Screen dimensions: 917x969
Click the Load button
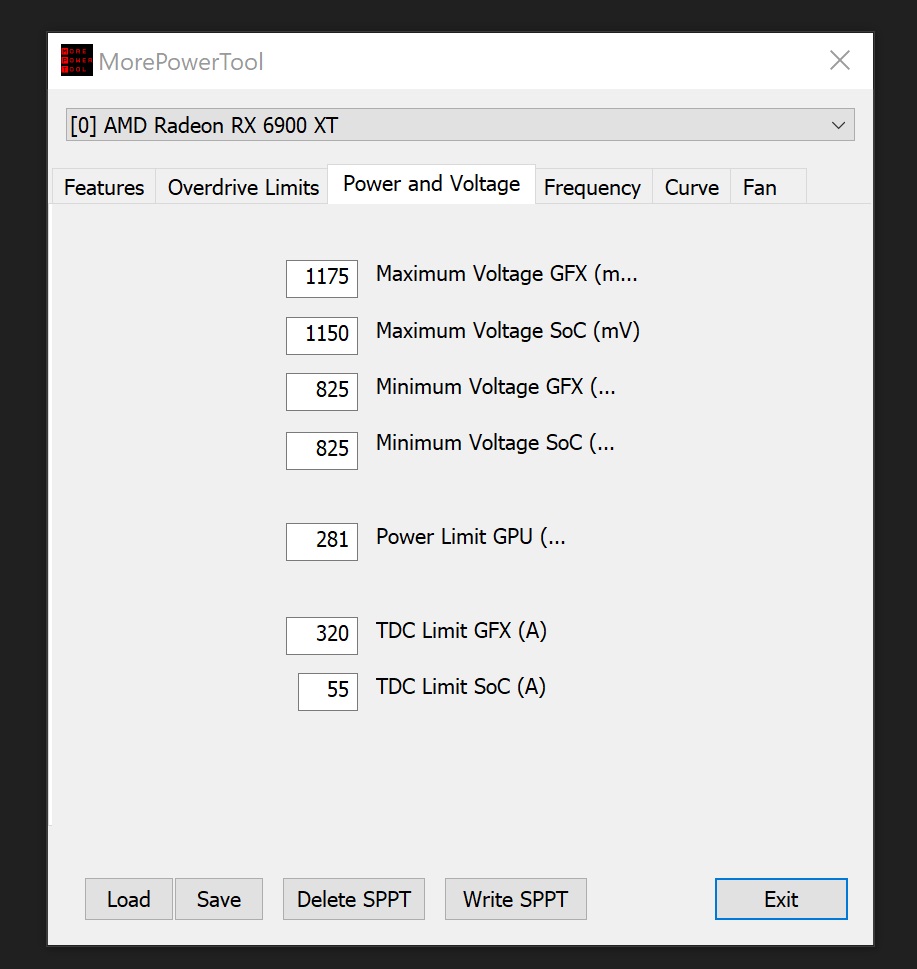[129, 899]
